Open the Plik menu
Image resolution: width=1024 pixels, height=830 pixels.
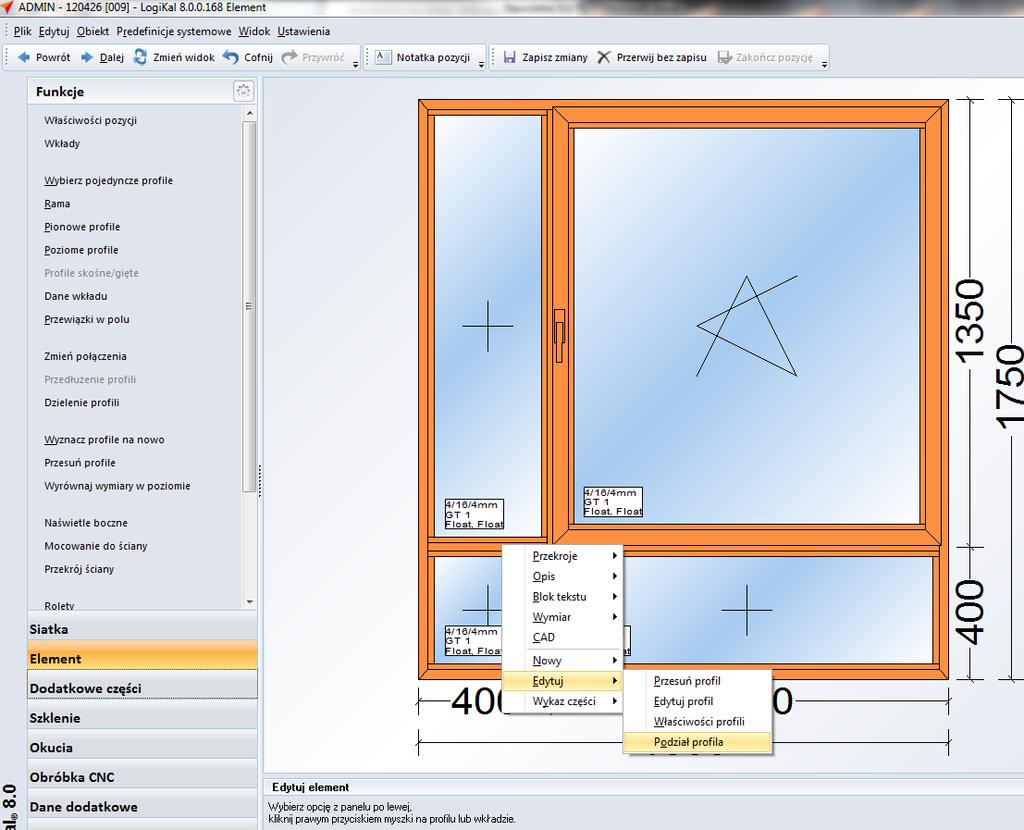coord(22,31)
